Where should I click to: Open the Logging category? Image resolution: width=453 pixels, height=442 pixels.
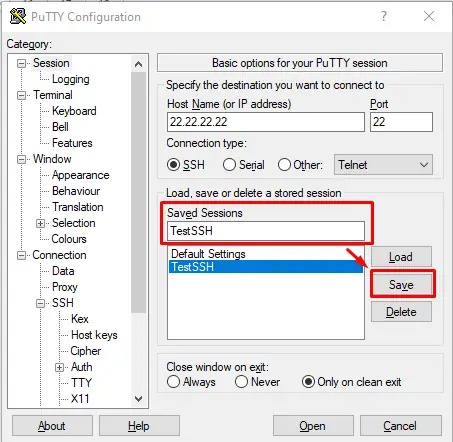[x=71, y=79]
